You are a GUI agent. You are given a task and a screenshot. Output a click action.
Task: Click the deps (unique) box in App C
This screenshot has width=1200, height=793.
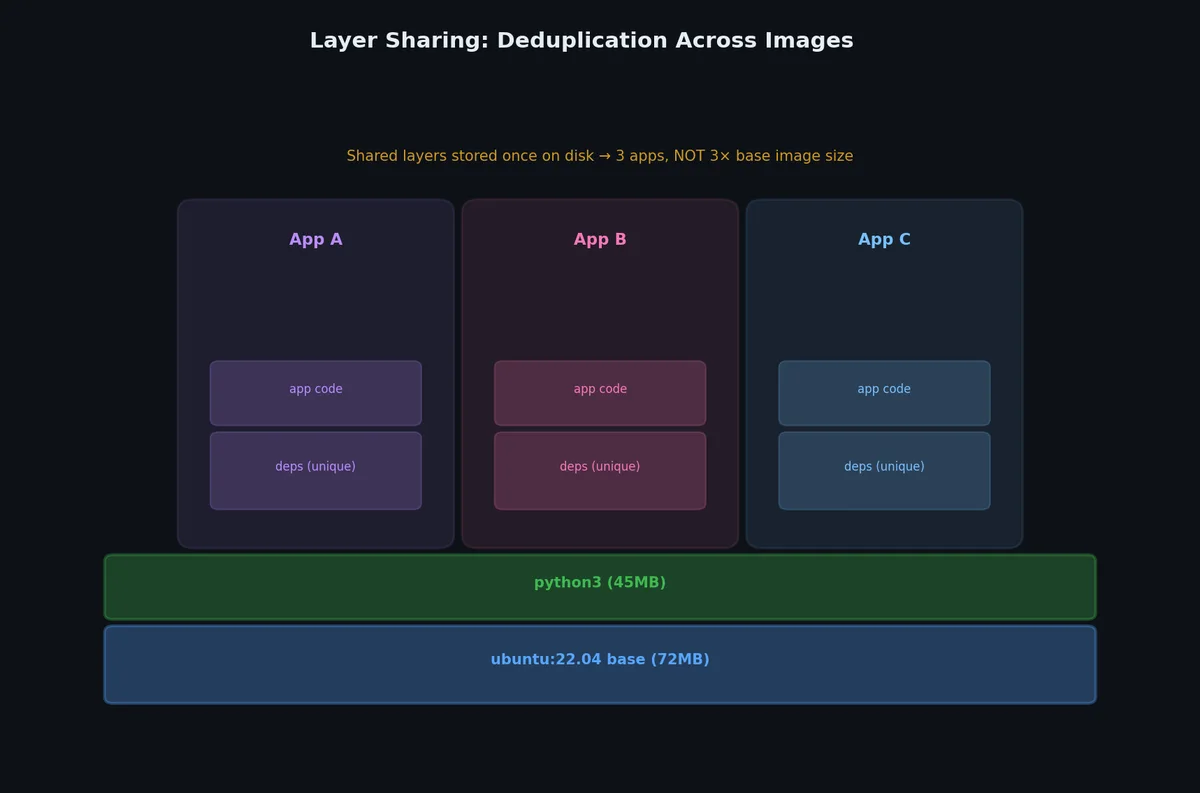[x=884, y=471]
